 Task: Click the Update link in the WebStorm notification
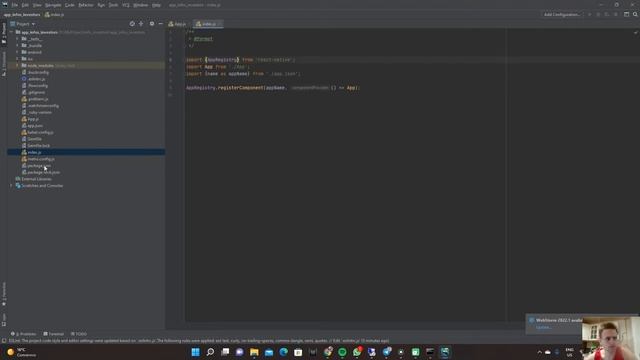tap(543, 327)
